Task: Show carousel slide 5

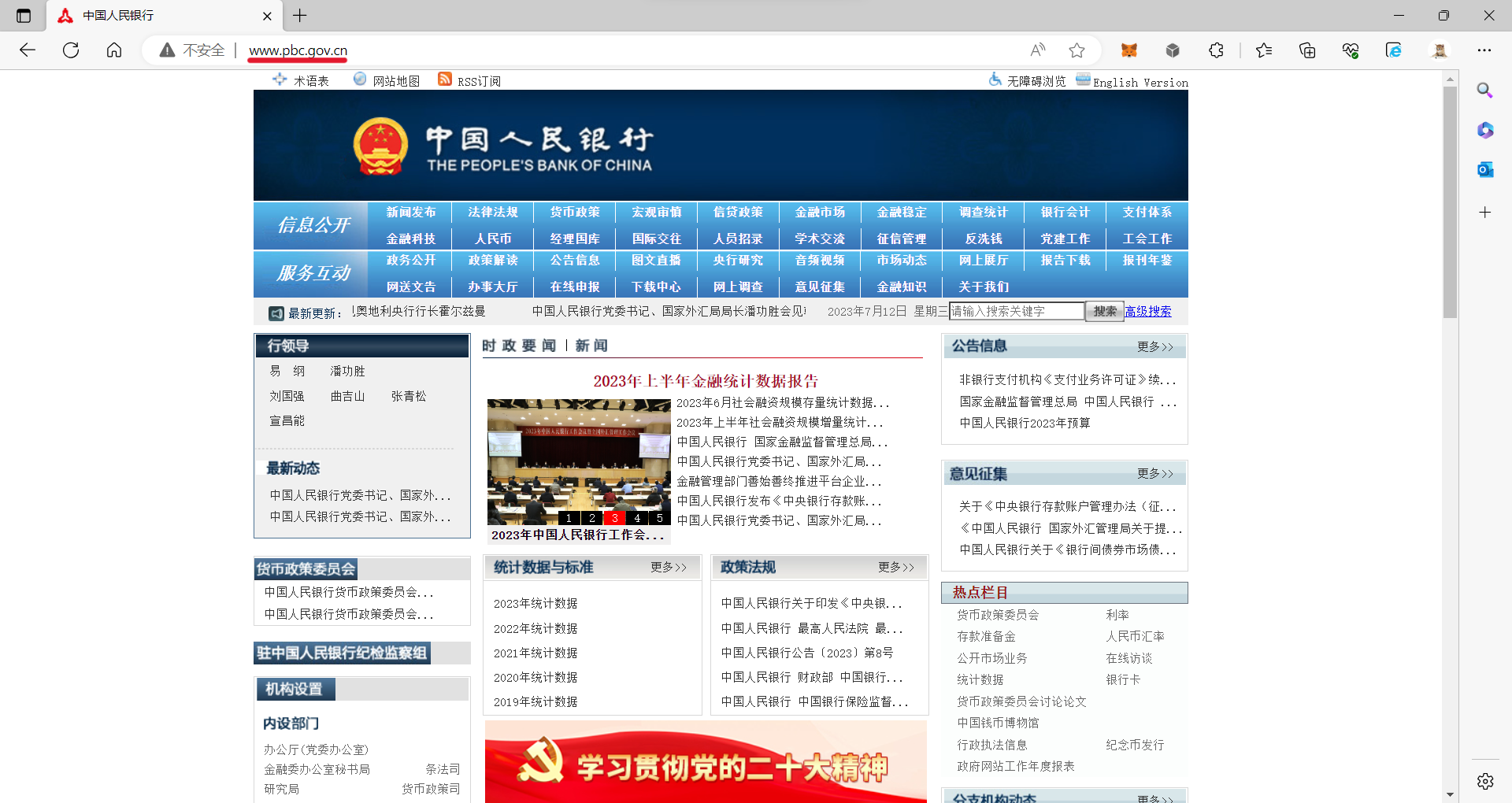Action: [x=660, y=518]
